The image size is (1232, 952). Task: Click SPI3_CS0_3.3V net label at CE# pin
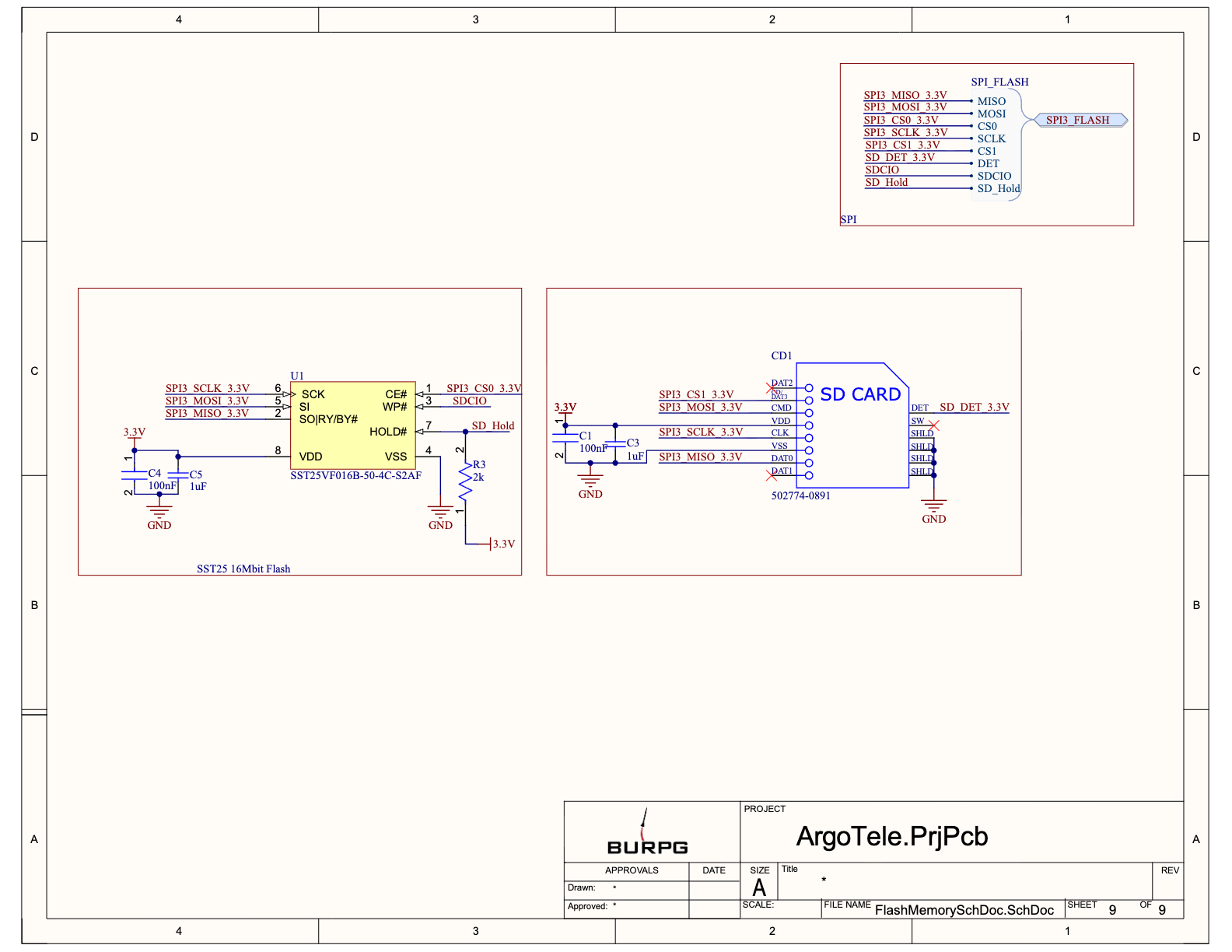point(484,388)
